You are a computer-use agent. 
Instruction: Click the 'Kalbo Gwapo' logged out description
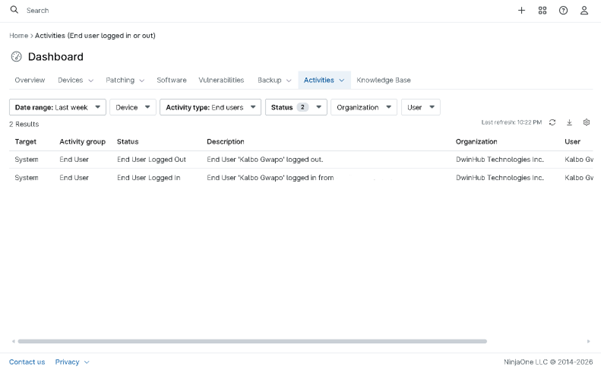[265, 160]
